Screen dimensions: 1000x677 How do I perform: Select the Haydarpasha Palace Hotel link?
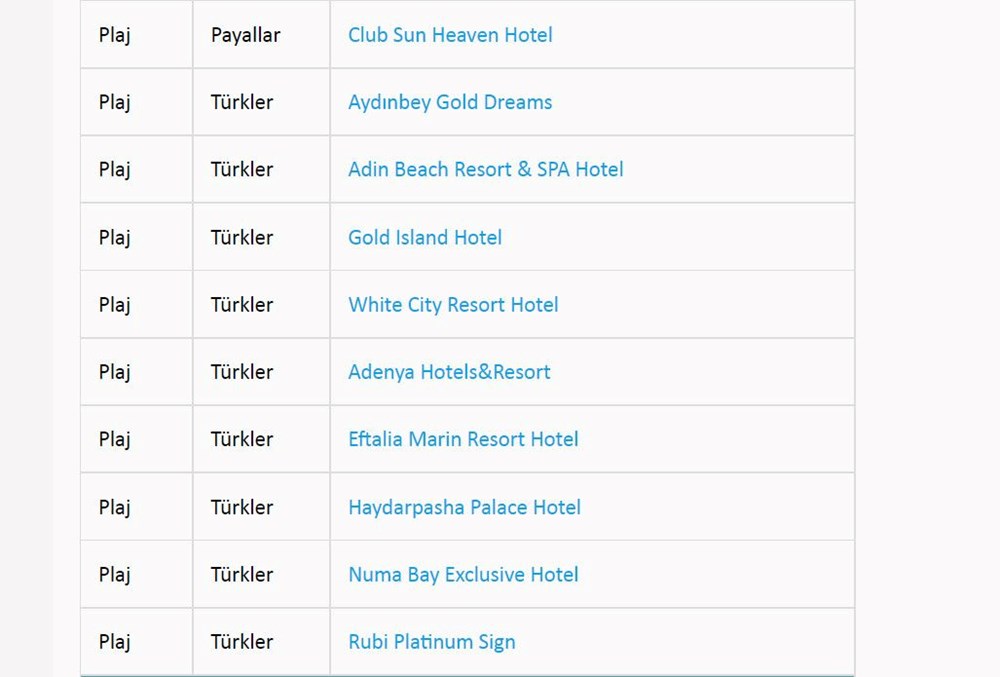pos(463,506)
